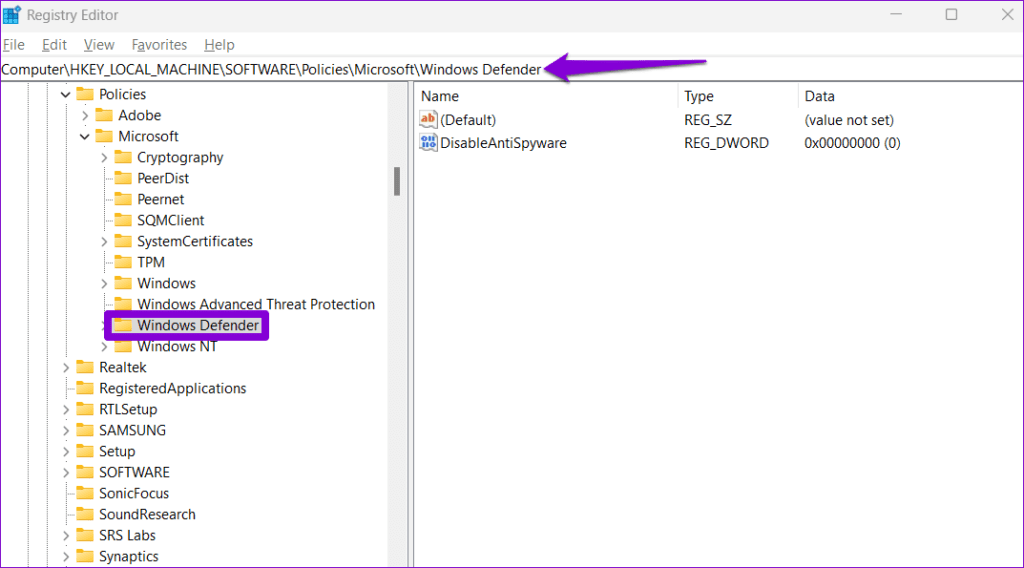Expand the Windows NT key

pos(104,347)
